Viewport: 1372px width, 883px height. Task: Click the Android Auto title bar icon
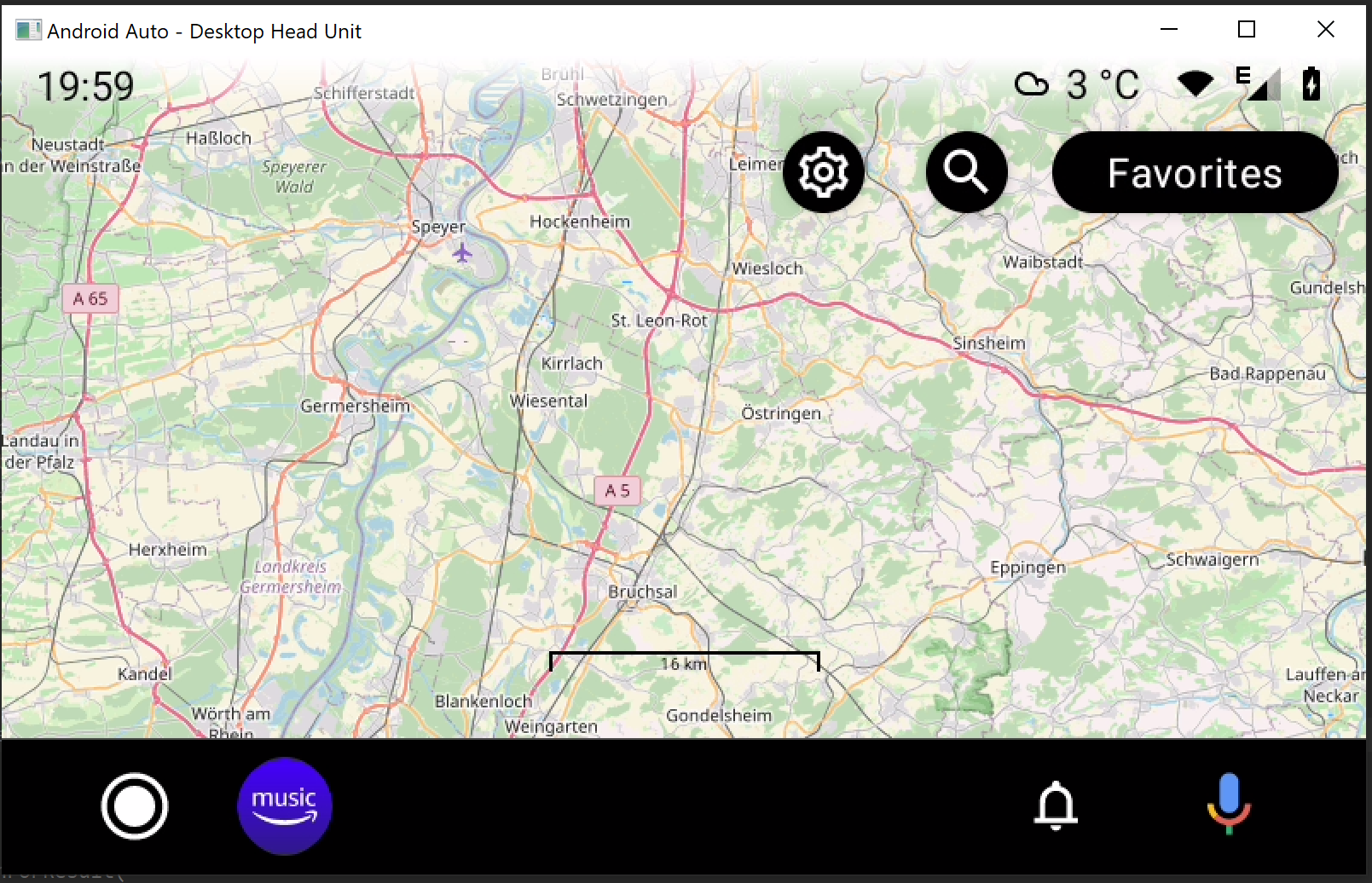tap(28, 29)
